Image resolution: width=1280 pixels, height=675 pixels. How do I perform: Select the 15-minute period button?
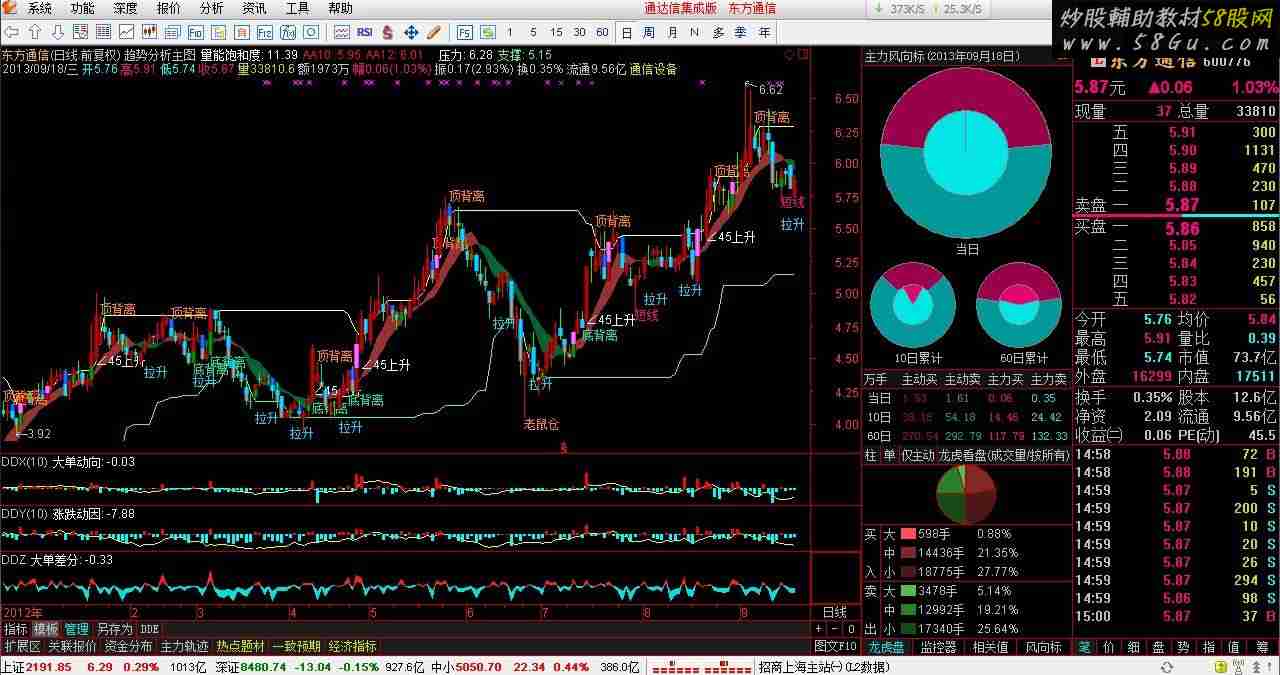pos(556,32)
